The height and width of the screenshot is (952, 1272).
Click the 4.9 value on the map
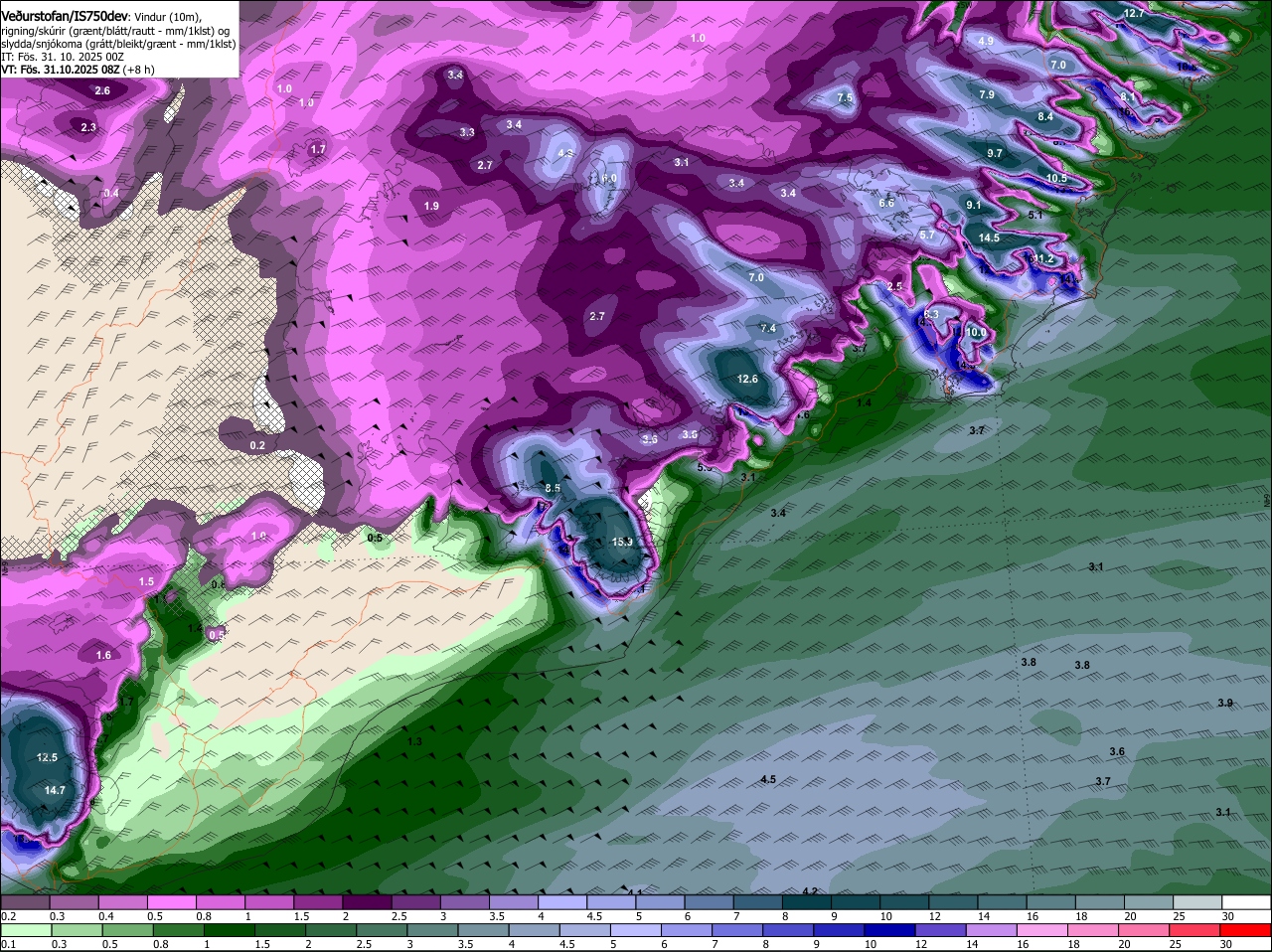[986, 41]
